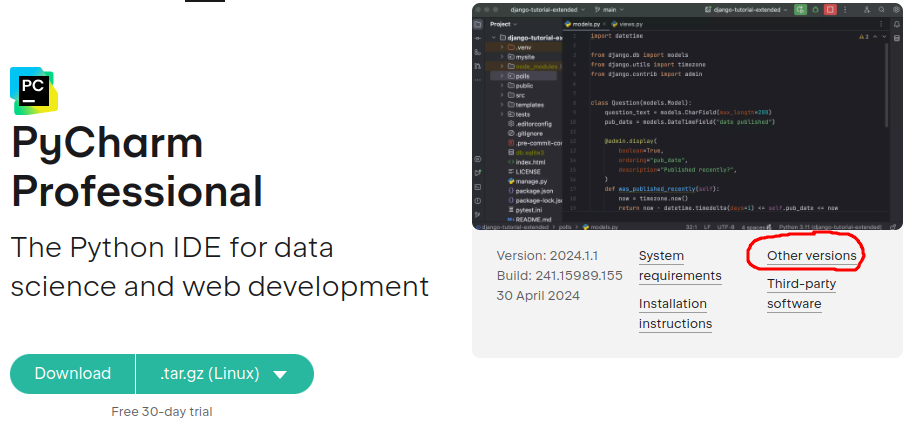
Task: Click the editor vertical scrollbar in preview
Action: point(885,84)
